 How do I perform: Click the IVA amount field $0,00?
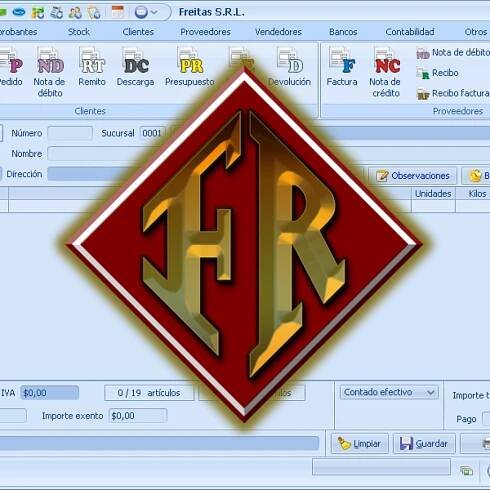pyautogui.click(x=50, y=393)
